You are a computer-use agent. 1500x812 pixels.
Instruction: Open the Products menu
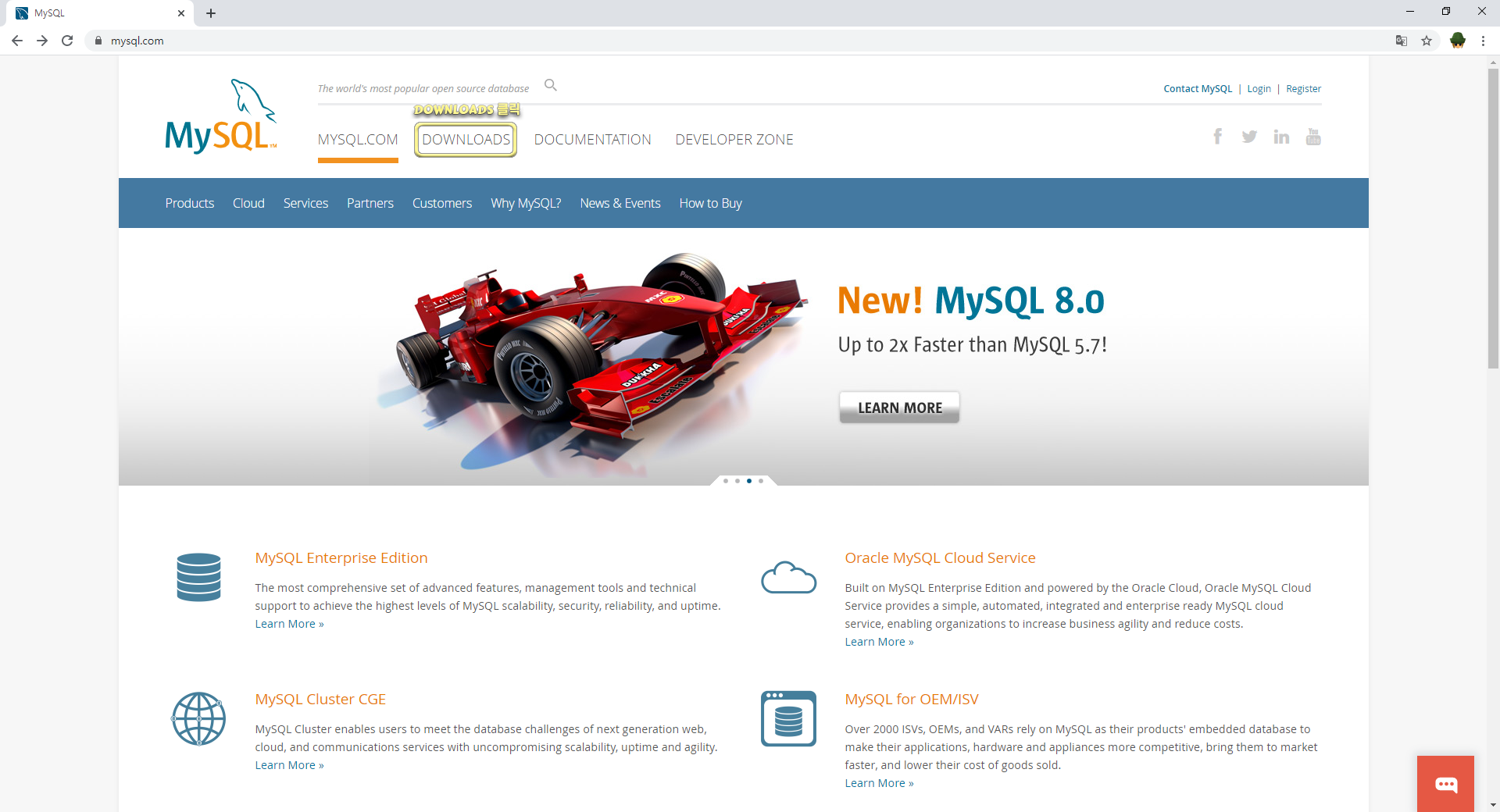point(190,203)
